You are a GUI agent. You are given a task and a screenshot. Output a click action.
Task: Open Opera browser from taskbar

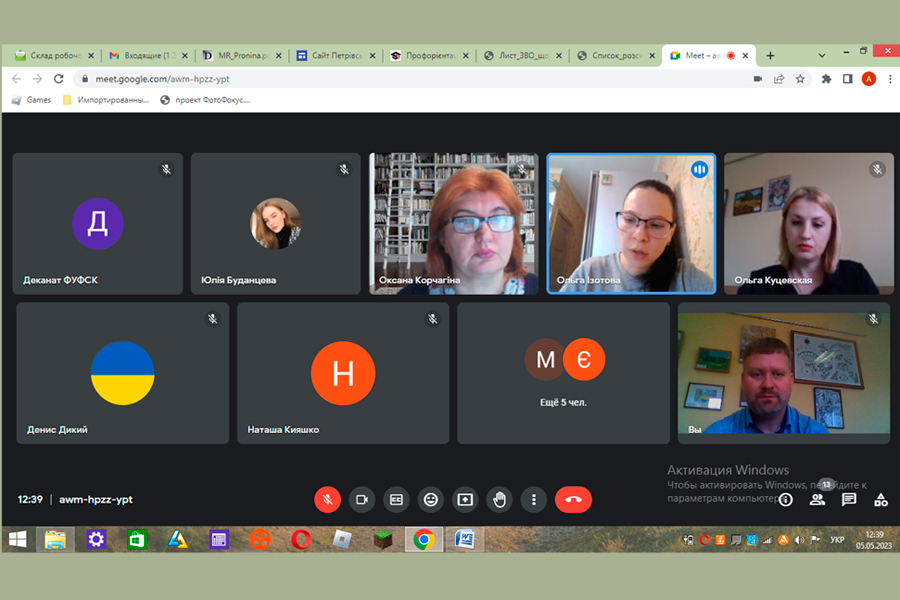click(301, 540)
